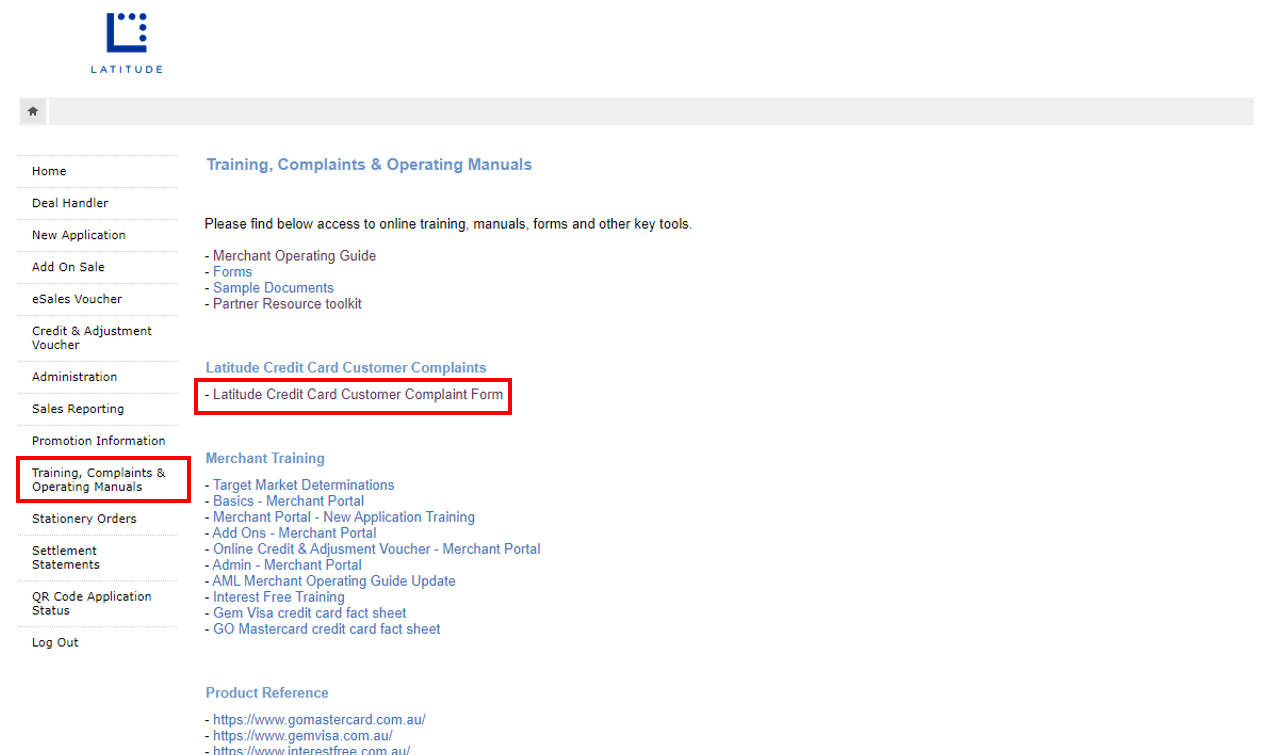Open Gem Visa credit card fact sheet
The width and height of the screenshot is (1261, 755).
pyautogui.click(x=309, y=613)
